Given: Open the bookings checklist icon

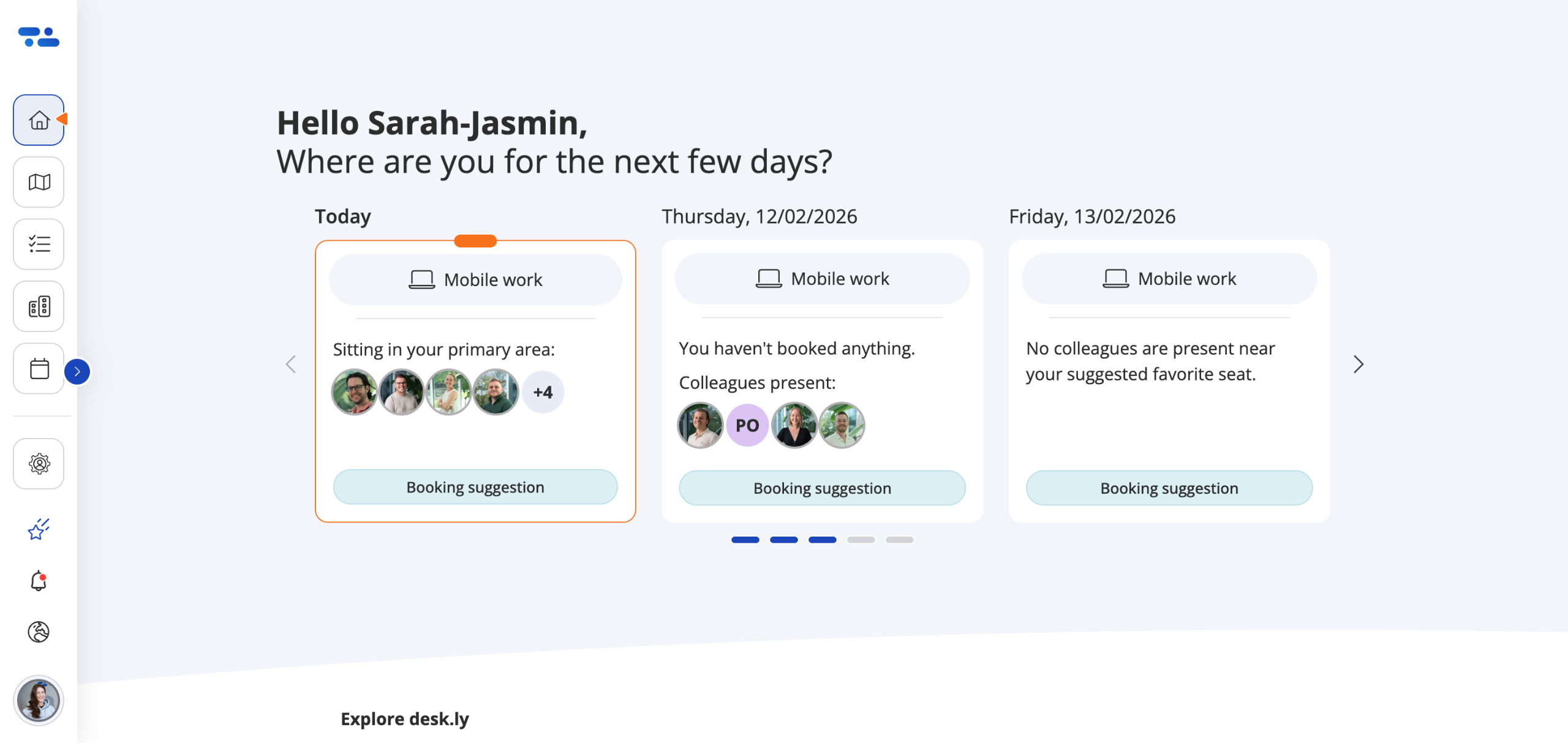Looking at the screenshot, I should tap(39, 244).
